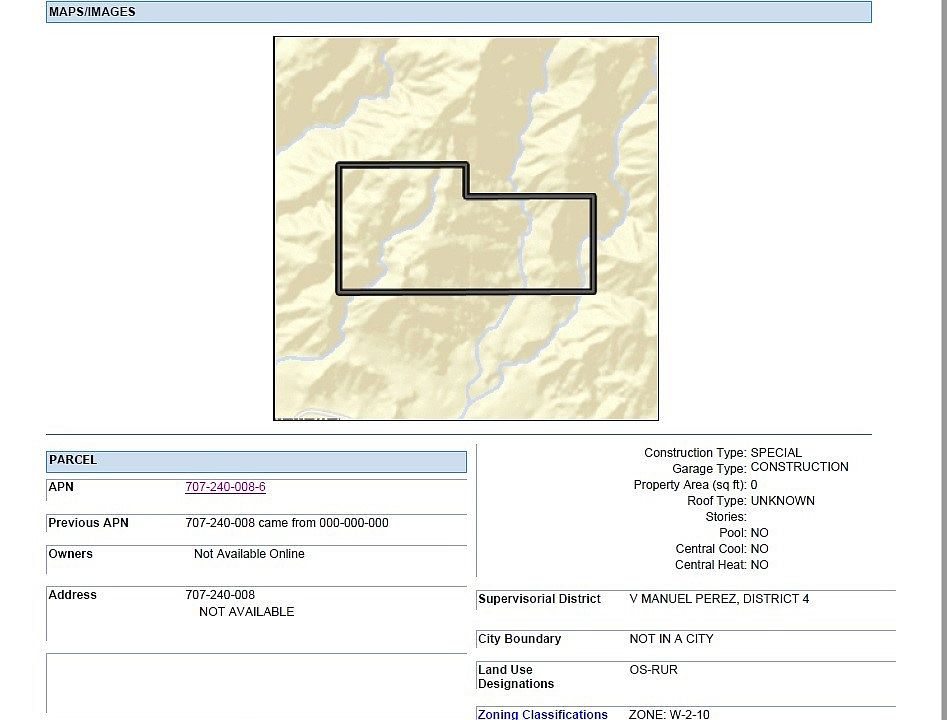Click the PARCEL section header
The image size is (947, 720).
[256, 461]
